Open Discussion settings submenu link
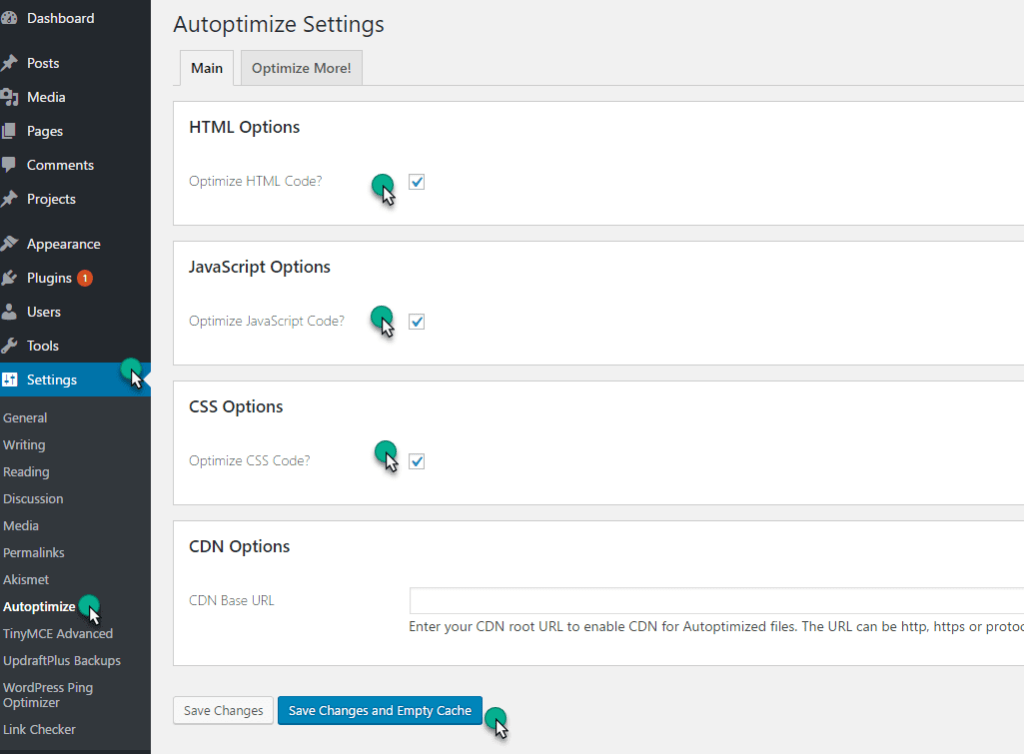Image resolution: width=1024 pixels, height=754 pixels. (x=33, y=499)
